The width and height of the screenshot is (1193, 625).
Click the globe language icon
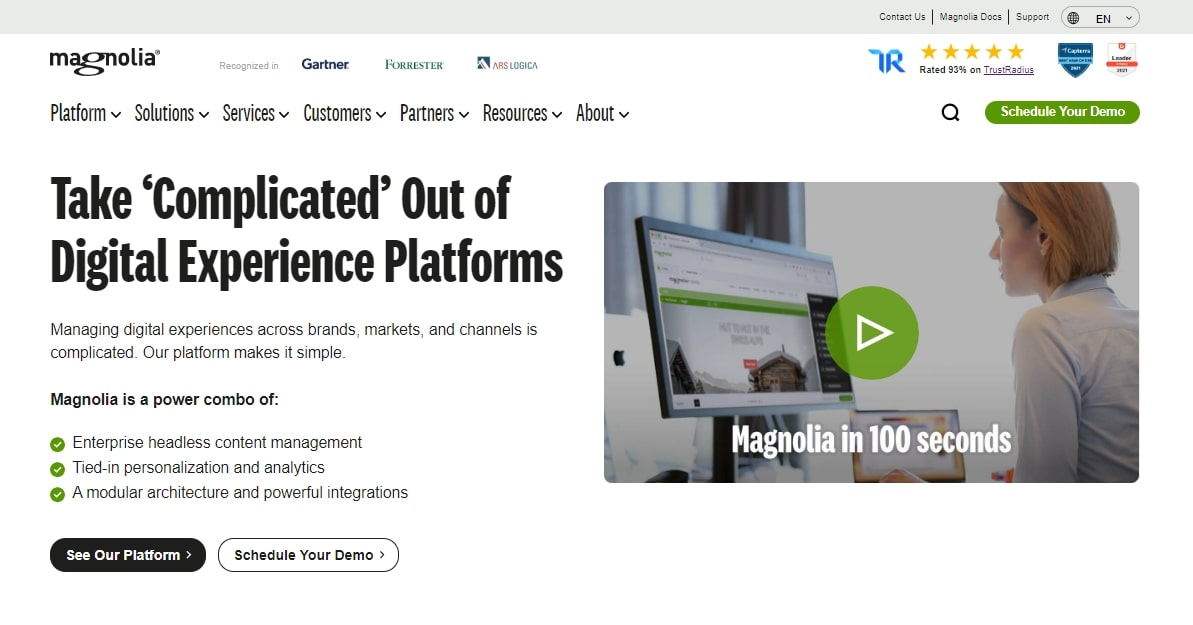tap(1073, 18)
